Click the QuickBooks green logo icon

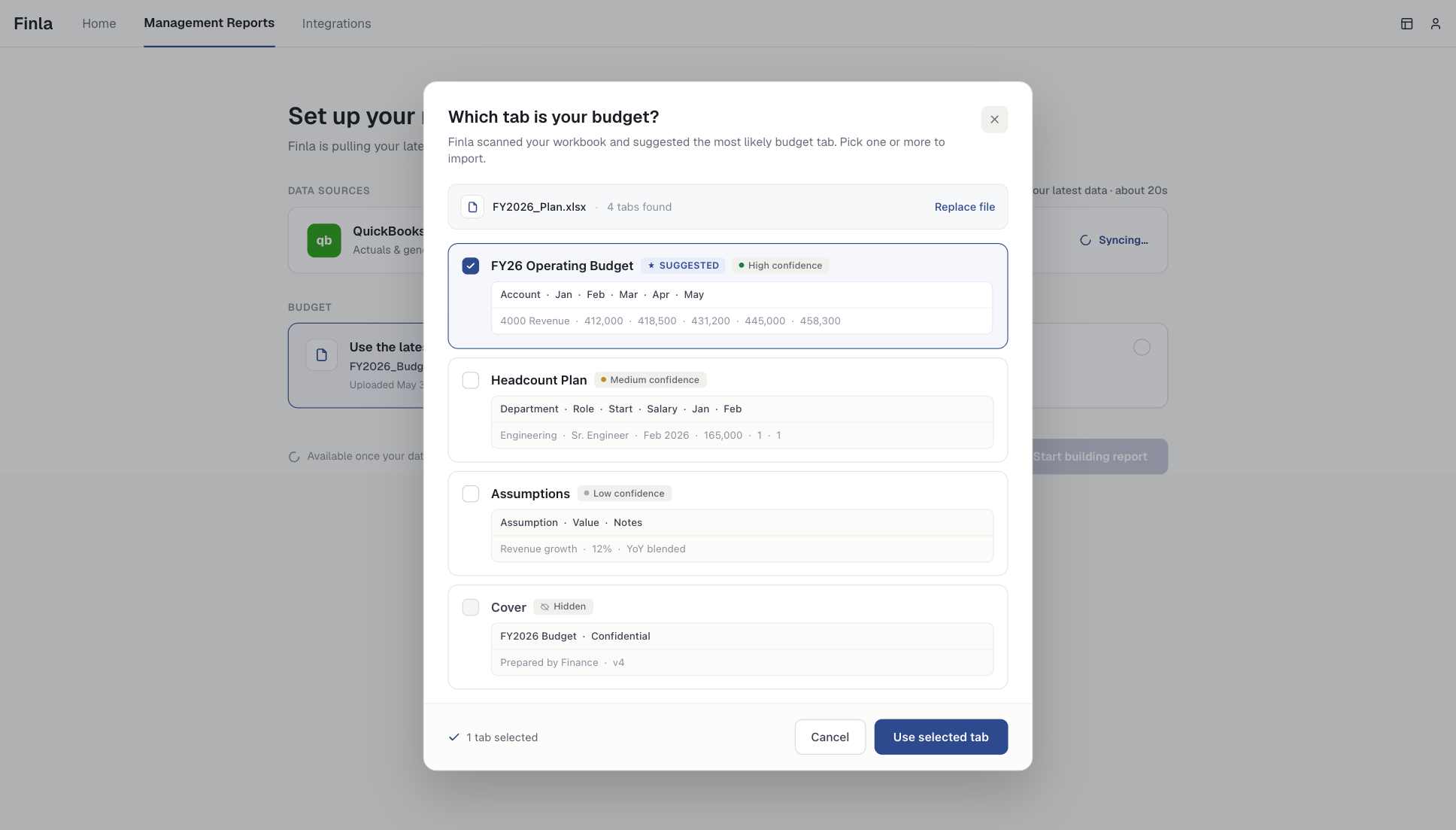point(324,241)
